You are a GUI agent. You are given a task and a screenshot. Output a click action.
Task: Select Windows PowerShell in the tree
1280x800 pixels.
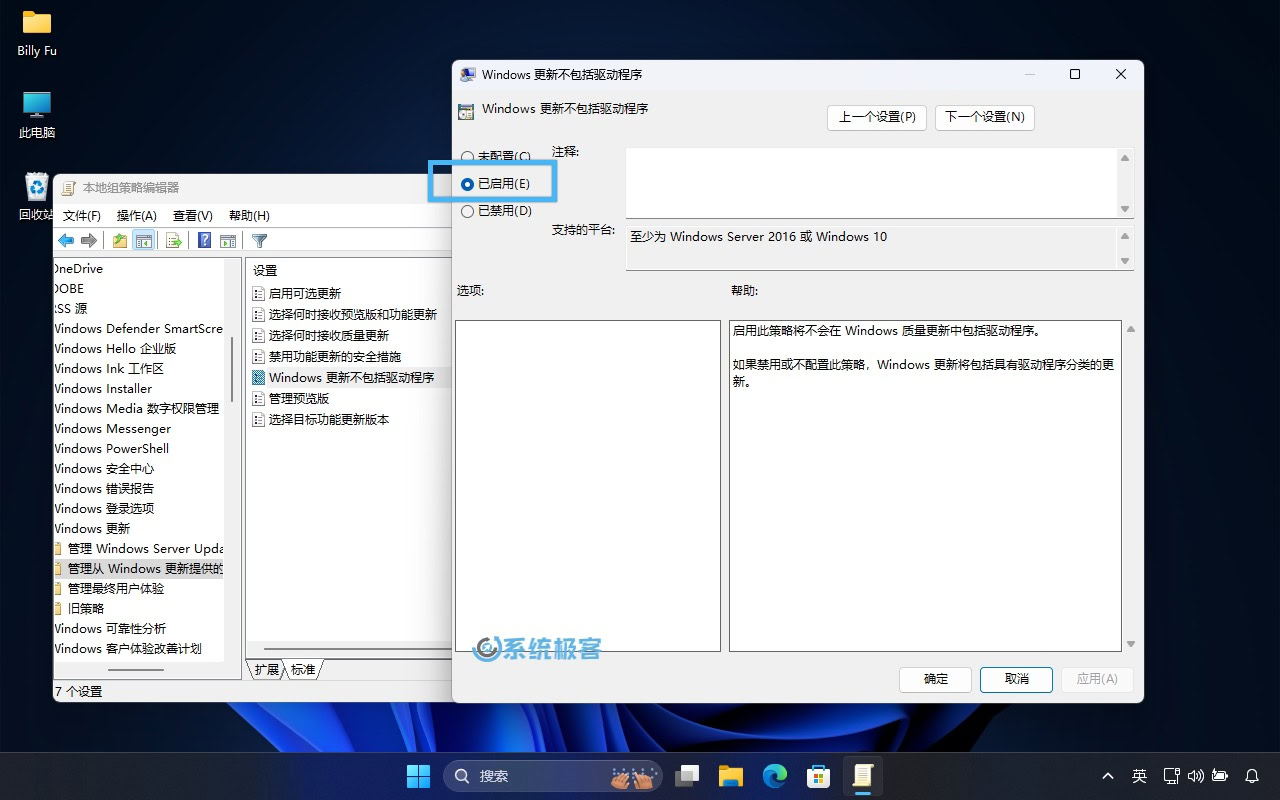pos(111,448)
